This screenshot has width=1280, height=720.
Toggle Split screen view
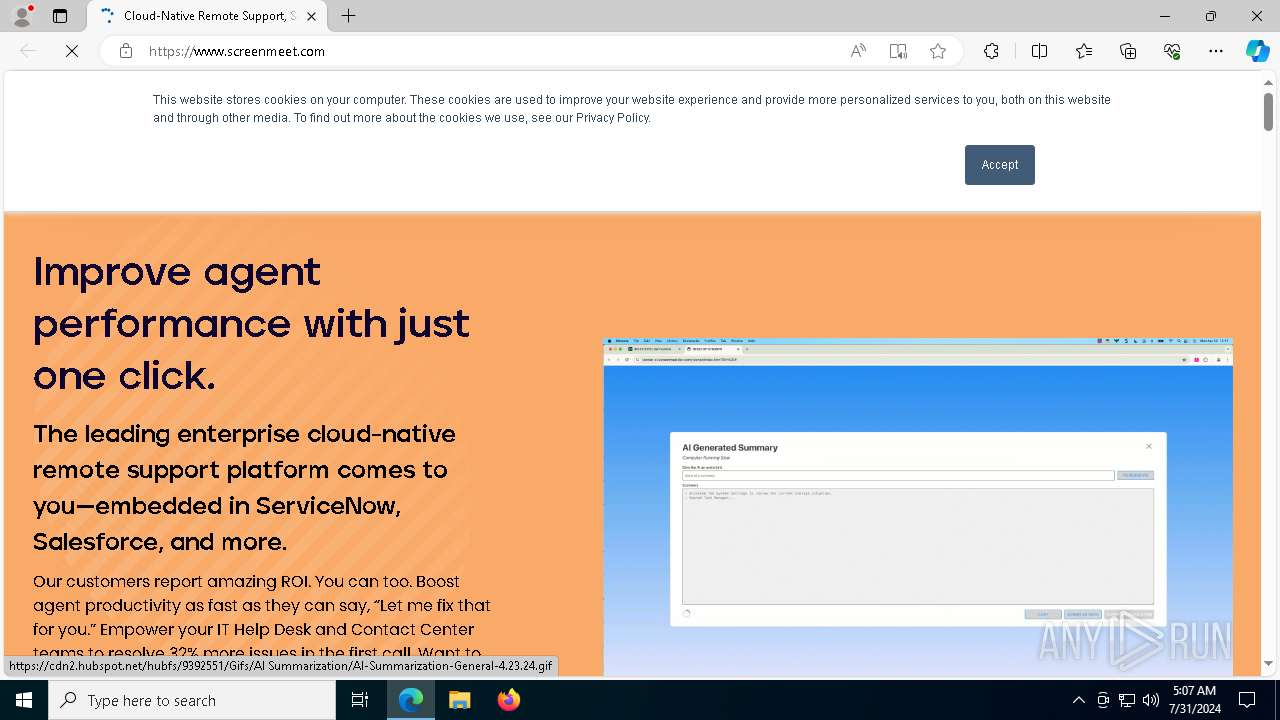pyautogui.click(x=1039, y=51)
